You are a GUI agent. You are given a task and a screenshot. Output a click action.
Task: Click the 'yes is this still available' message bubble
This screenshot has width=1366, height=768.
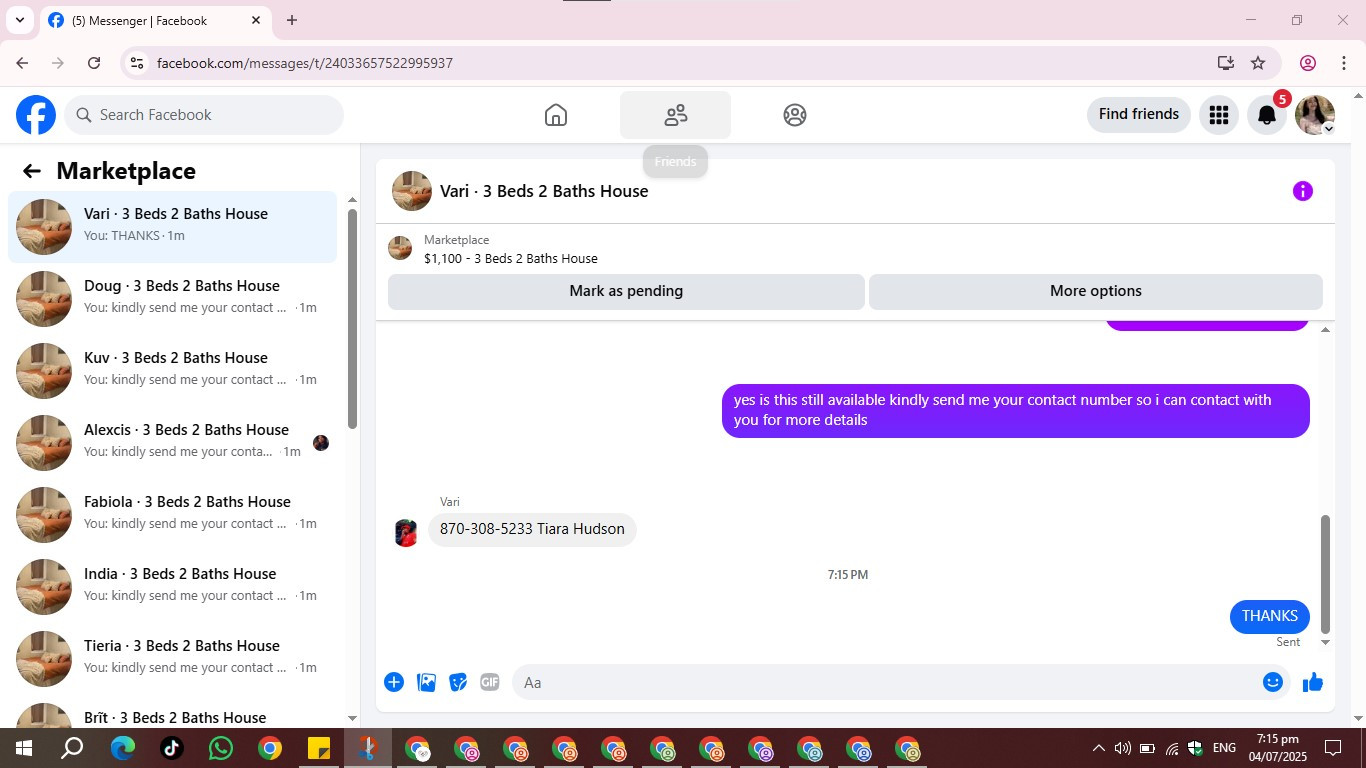pos(1016,410)
